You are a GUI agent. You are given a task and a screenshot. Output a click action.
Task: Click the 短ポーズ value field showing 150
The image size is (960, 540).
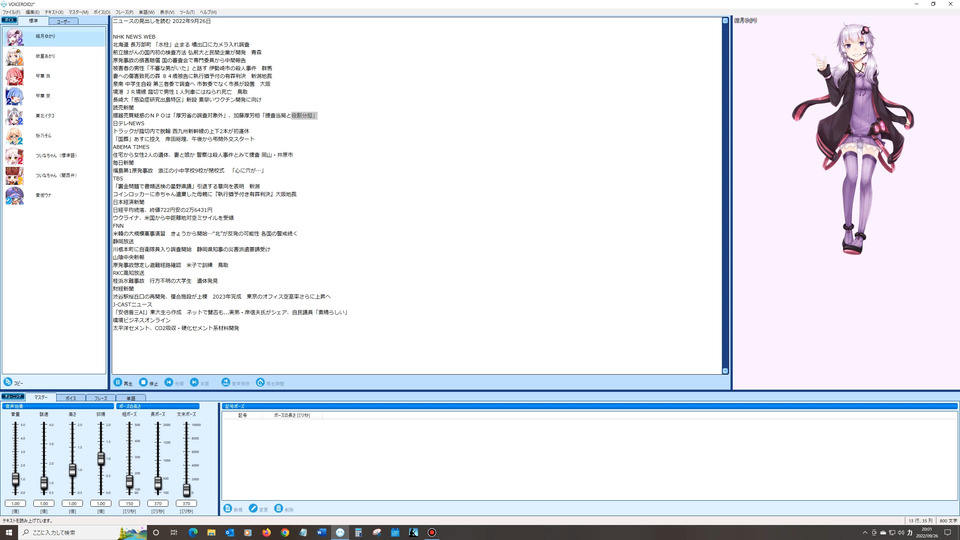pyautogui.click(x=129, y=503)
